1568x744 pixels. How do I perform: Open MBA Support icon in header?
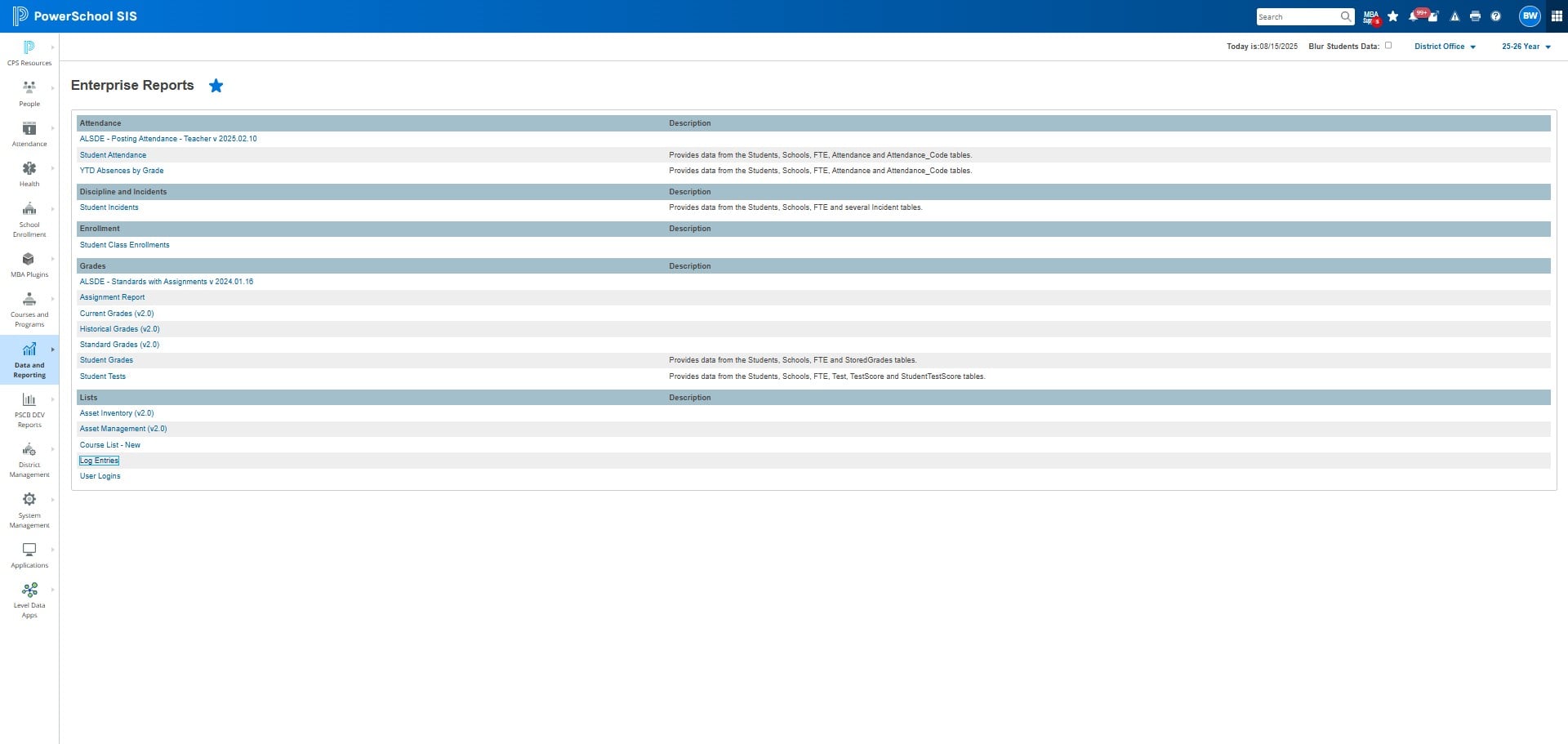1371,16
